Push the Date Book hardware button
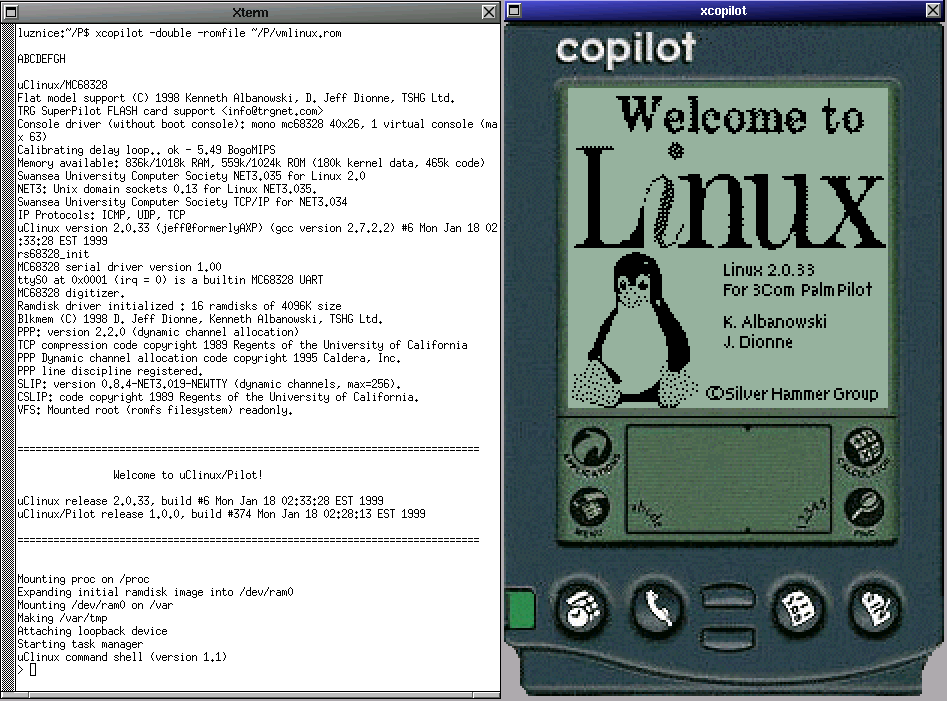 point(582,607)
